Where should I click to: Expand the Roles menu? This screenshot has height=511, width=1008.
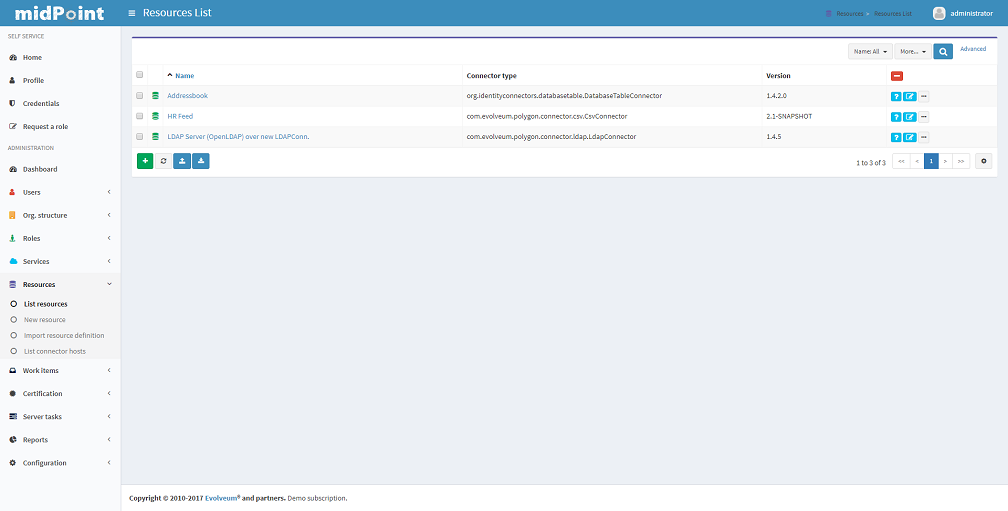pos(60,238)
